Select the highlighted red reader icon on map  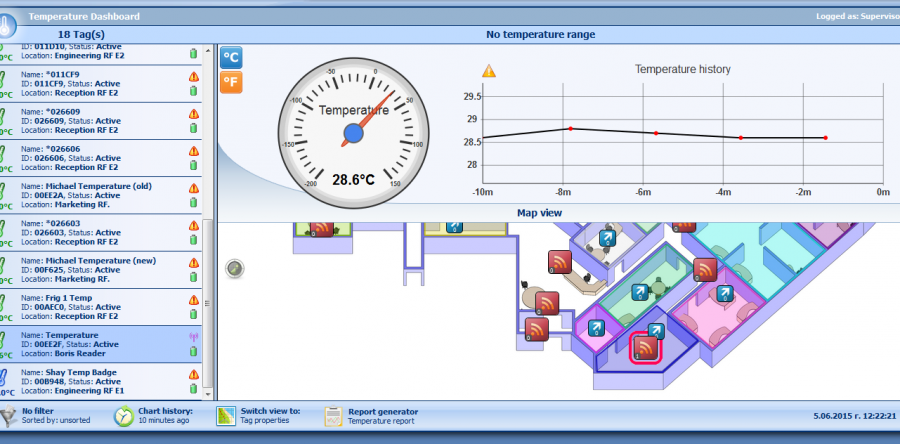coord(646,348)
